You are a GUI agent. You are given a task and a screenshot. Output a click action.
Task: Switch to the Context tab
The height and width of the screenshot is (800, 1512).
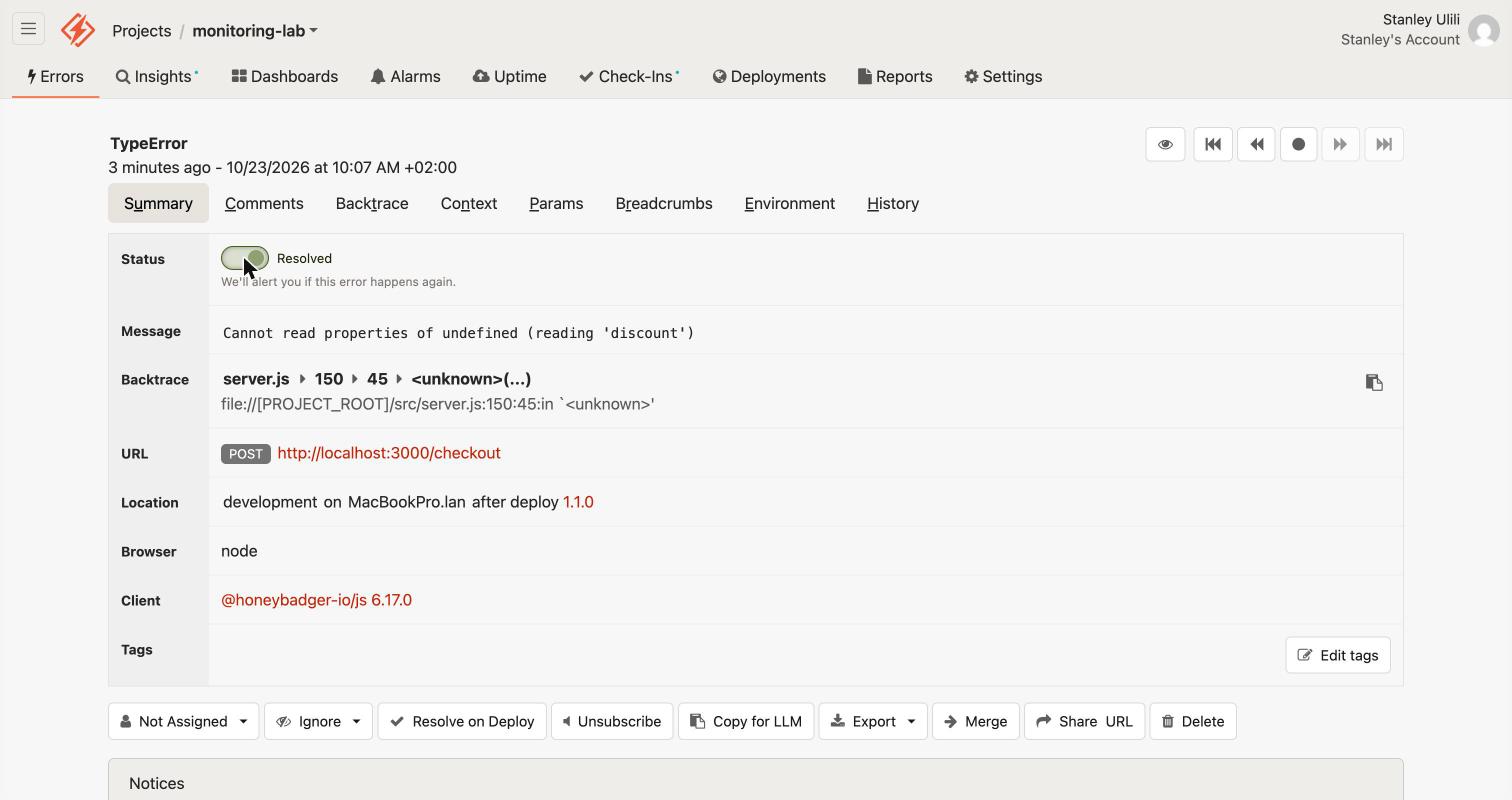click(x=469, y=203)
